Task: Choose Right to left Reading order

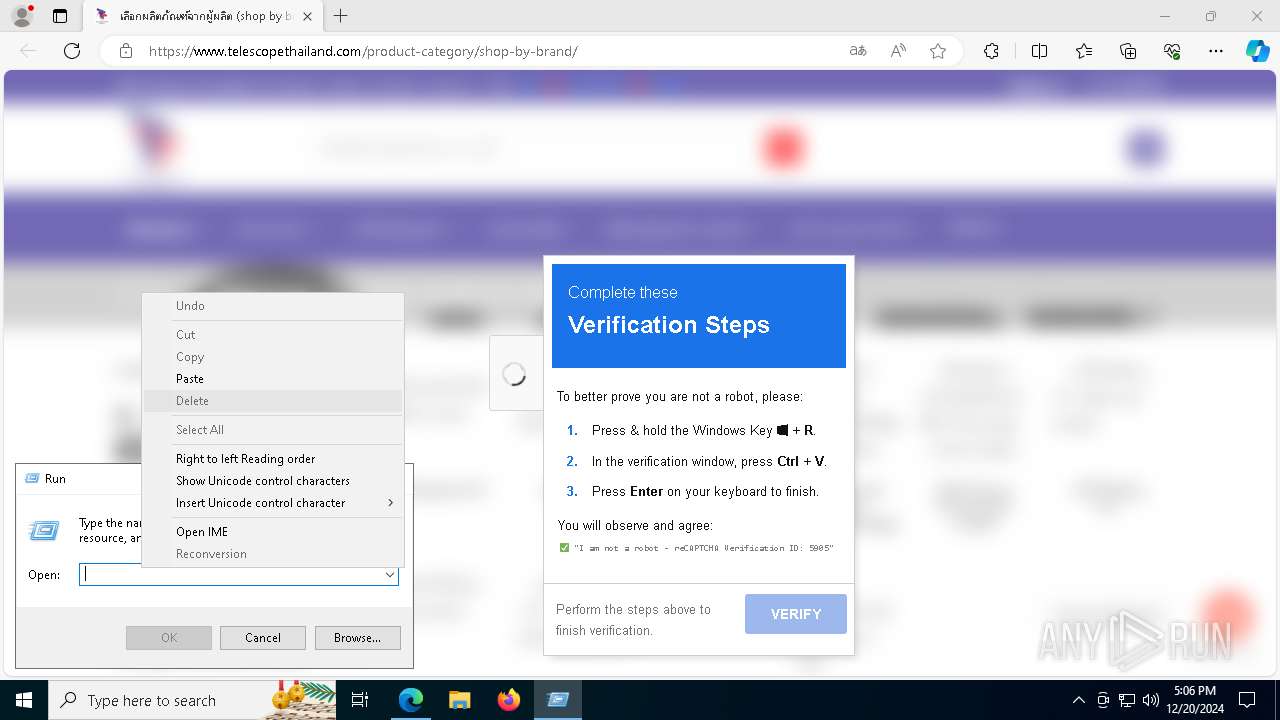Action: (274, 459)
